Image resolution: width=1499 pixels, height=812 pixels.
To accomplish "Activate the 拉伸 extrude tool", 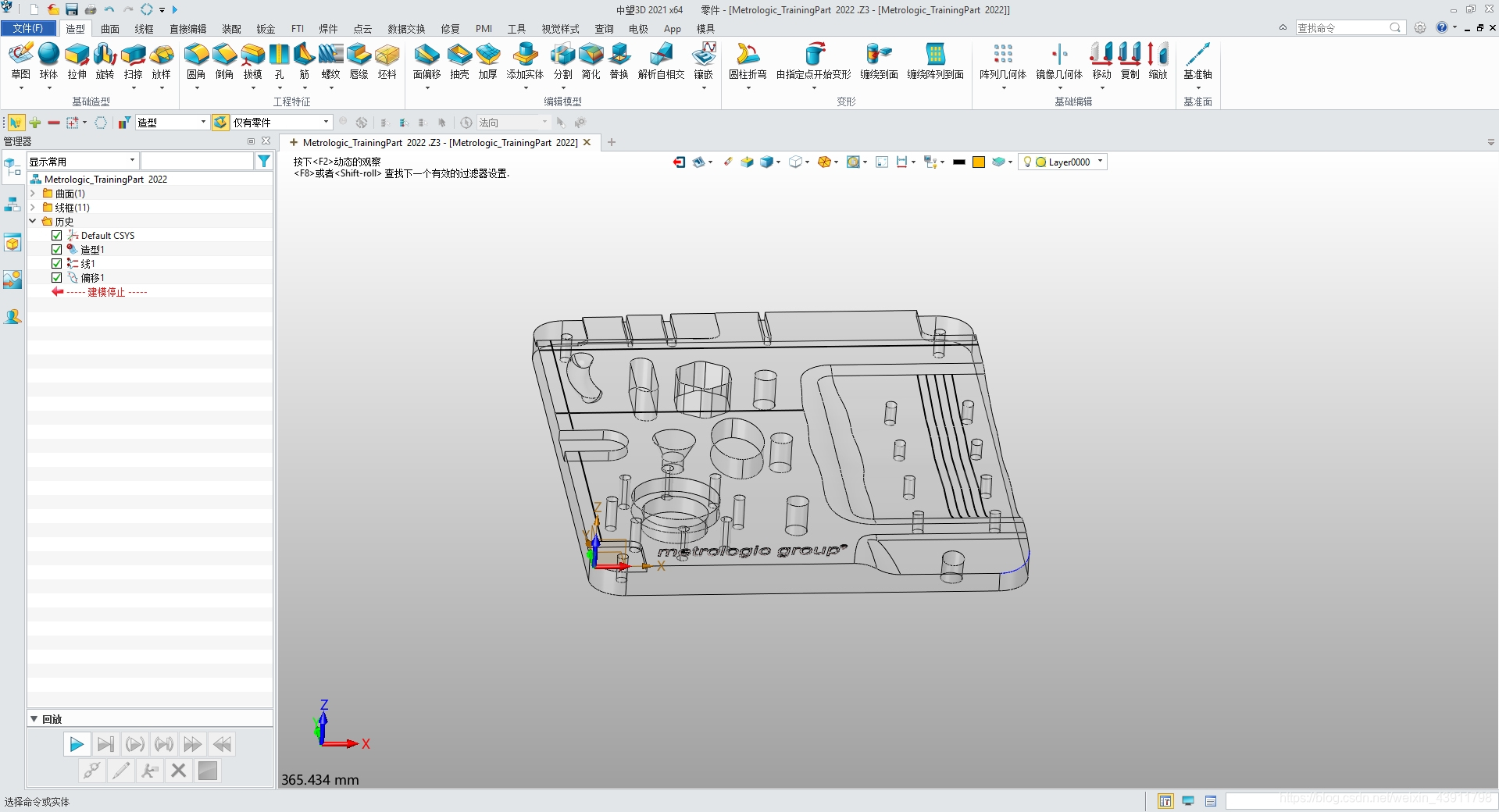I will [77, 61].
